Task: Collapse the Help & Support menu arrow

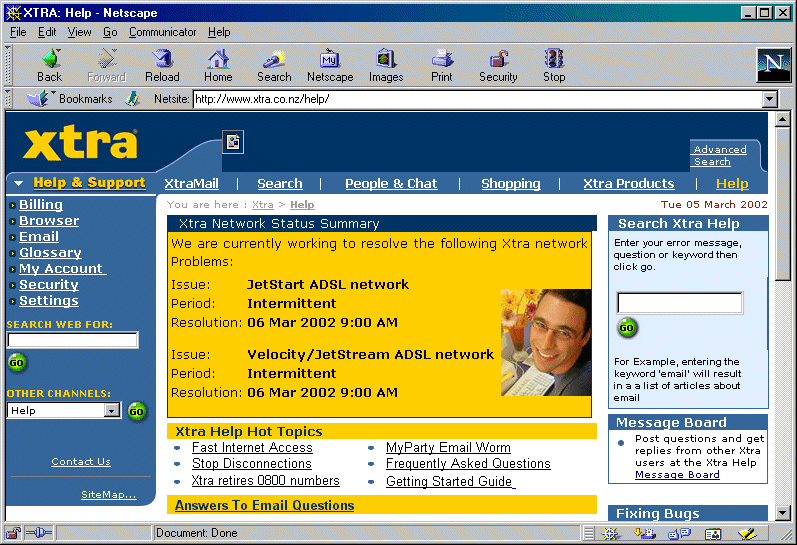Action: click(x=18, y=184)
